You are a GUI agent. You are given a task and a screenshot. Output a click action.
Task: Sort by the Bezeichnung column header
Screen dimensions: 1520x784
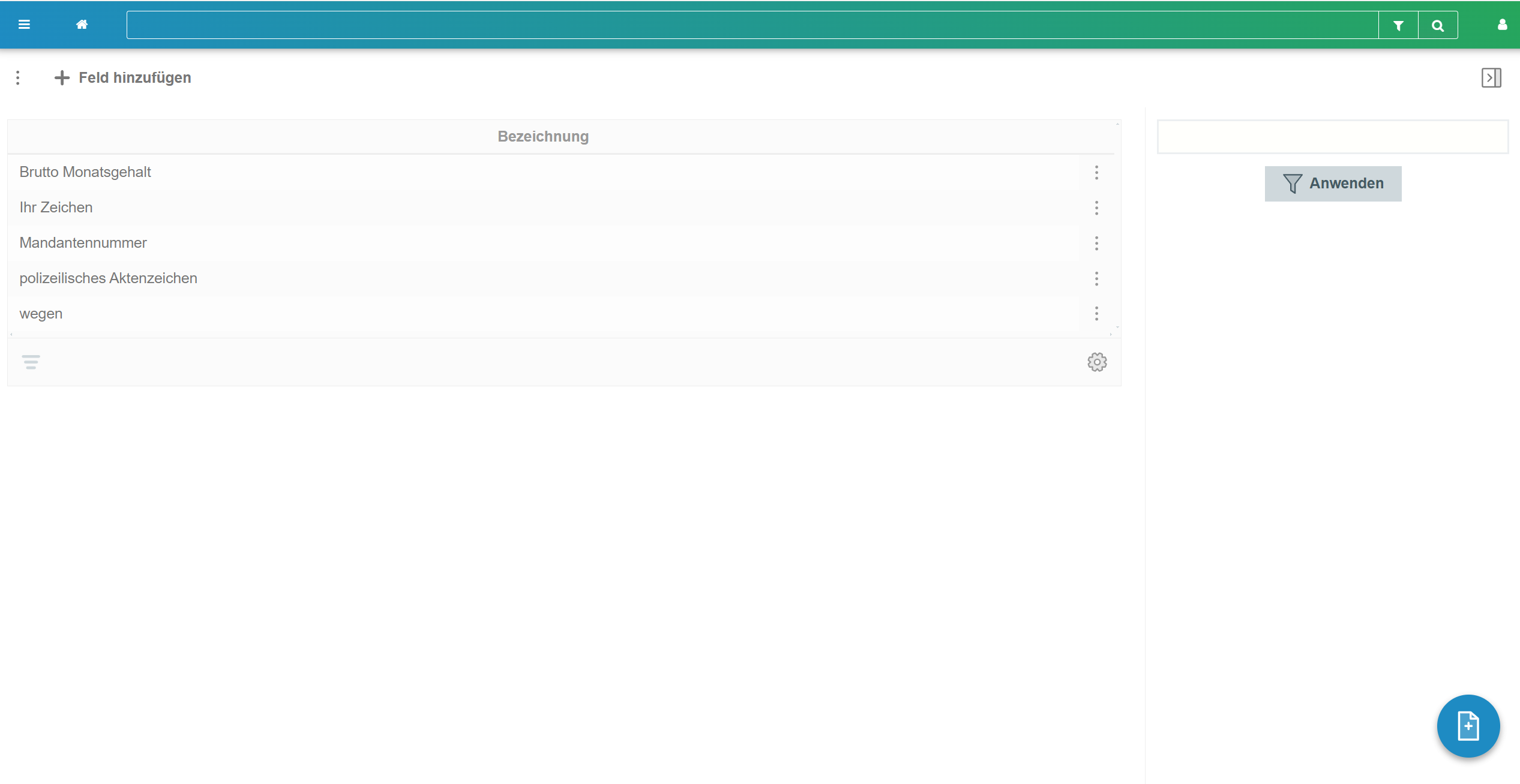tap(543, 137)
